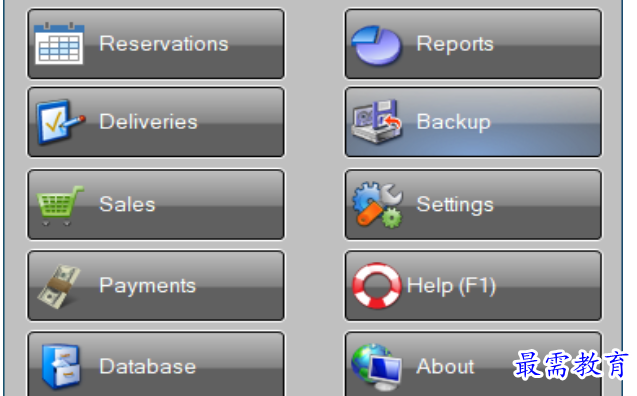Open the Database label
Image resolution: width=637 pixels, height=396 pixels.
(147, 366)
